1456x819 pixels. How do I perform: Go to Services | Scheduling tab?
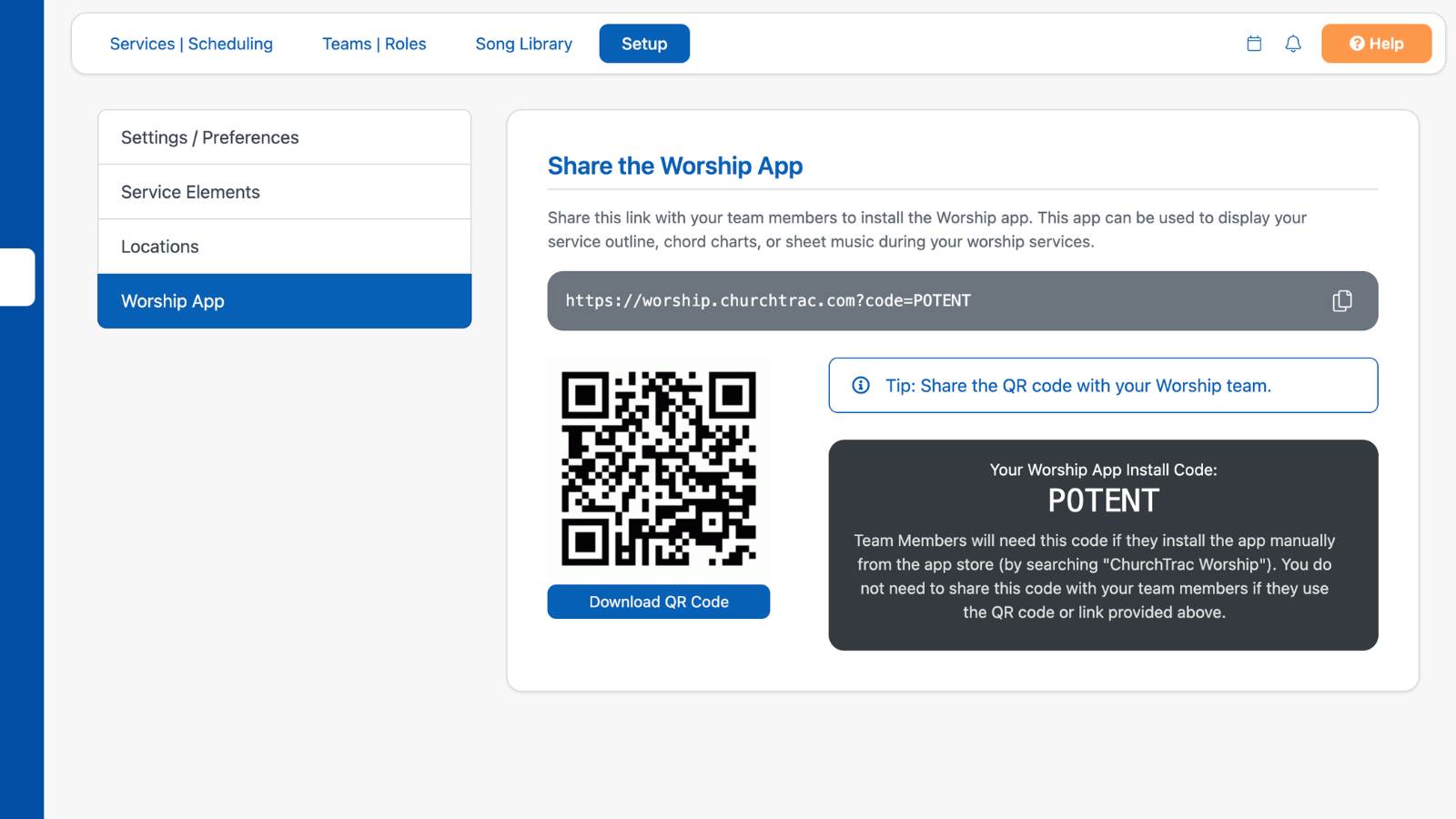point(191,44)
